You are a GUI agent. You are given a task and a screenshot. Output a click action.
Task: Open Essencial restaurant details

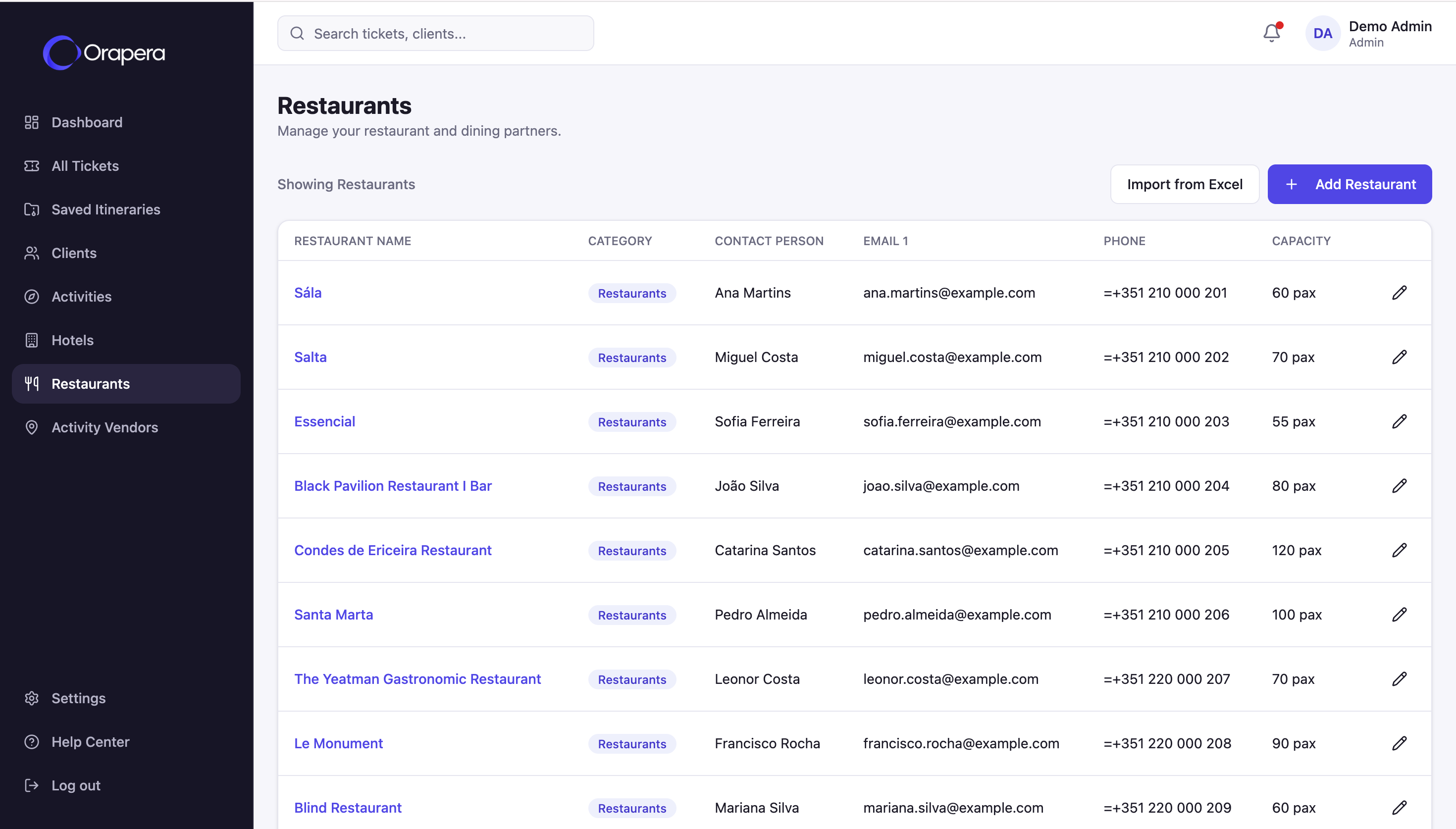point(324,421)
